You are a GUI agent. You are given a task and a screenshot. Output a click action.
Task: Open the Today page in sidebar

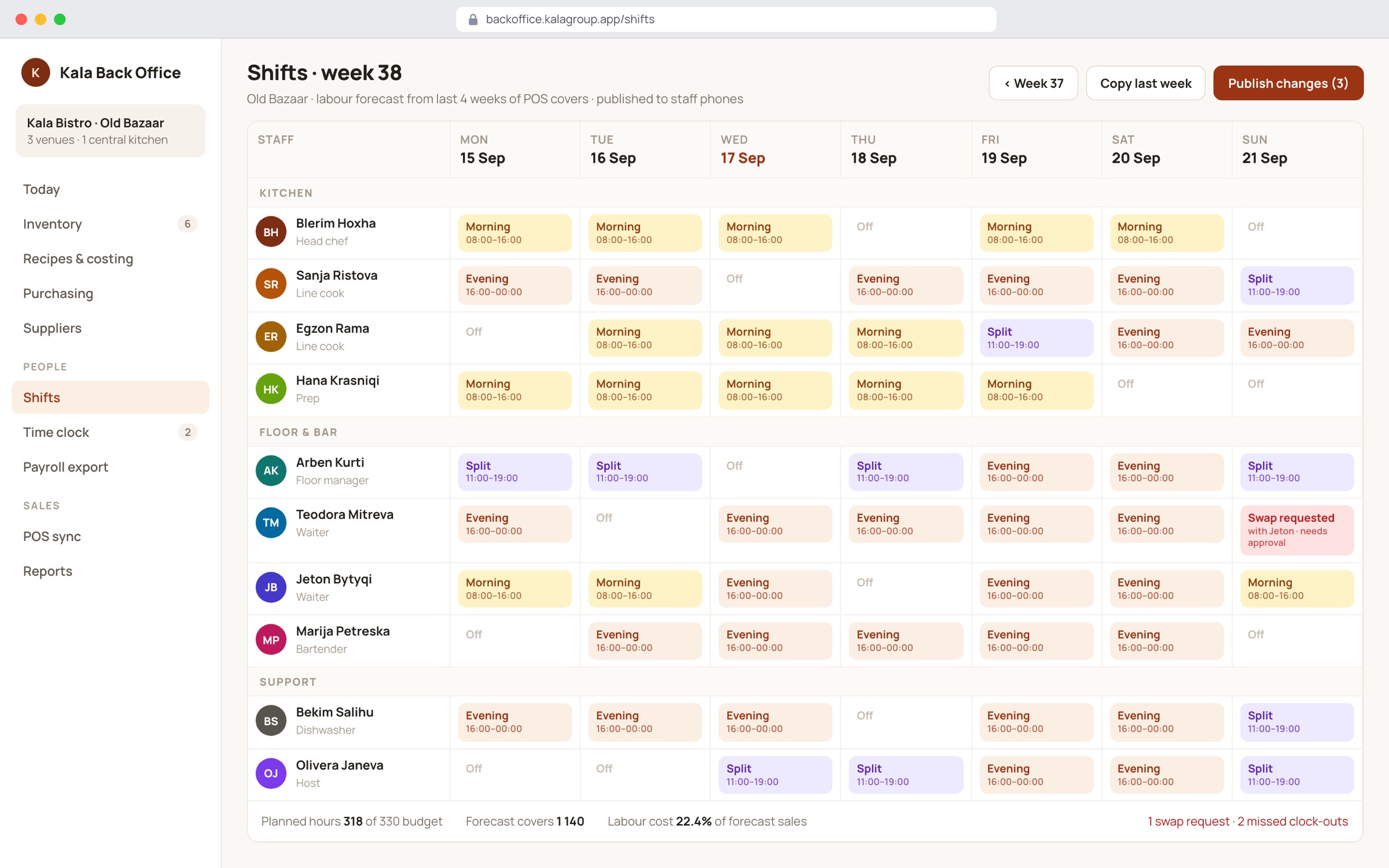(110, 189)
